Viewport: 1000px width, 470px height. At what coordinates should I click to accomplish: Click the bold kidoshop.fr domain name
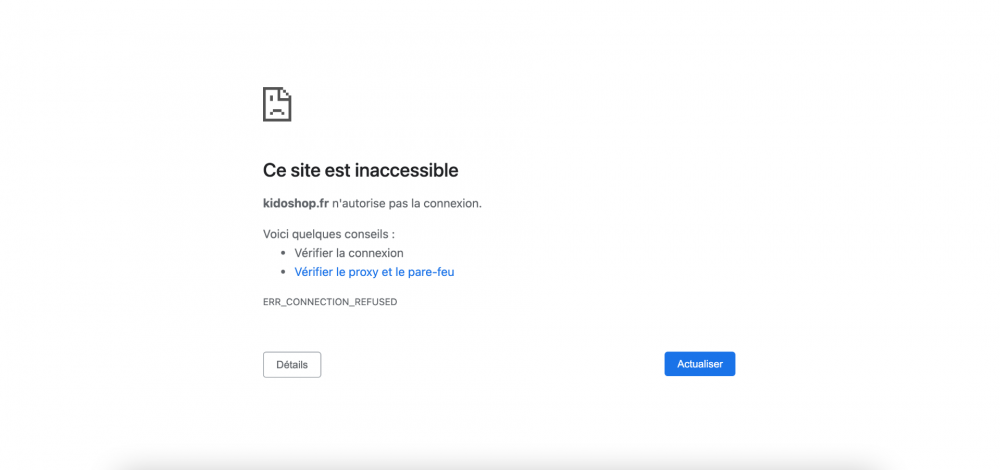click(296, 203)
